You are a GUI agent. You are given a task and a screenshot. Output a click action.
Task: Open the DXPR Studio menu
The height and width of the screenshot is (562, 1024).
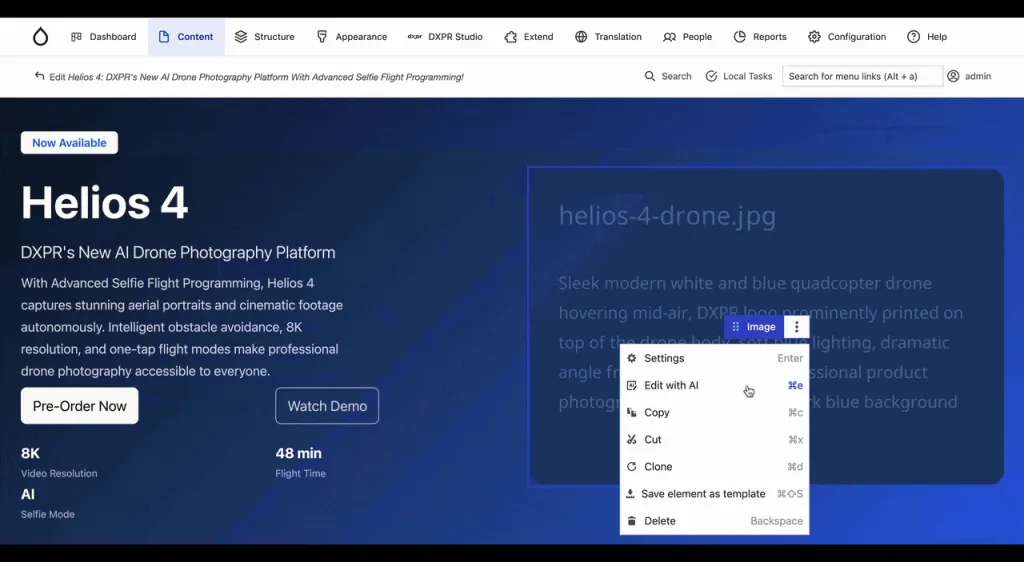(445, 37)
